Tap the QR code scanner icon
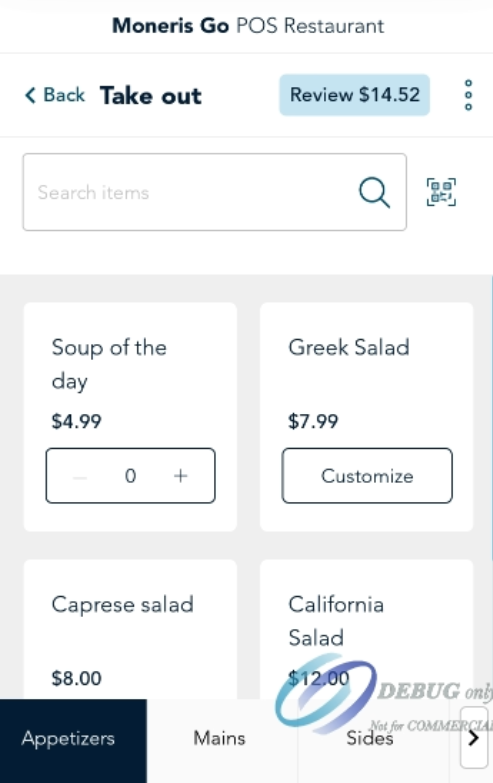The image size is (493, 783). (x=441, y=192)
